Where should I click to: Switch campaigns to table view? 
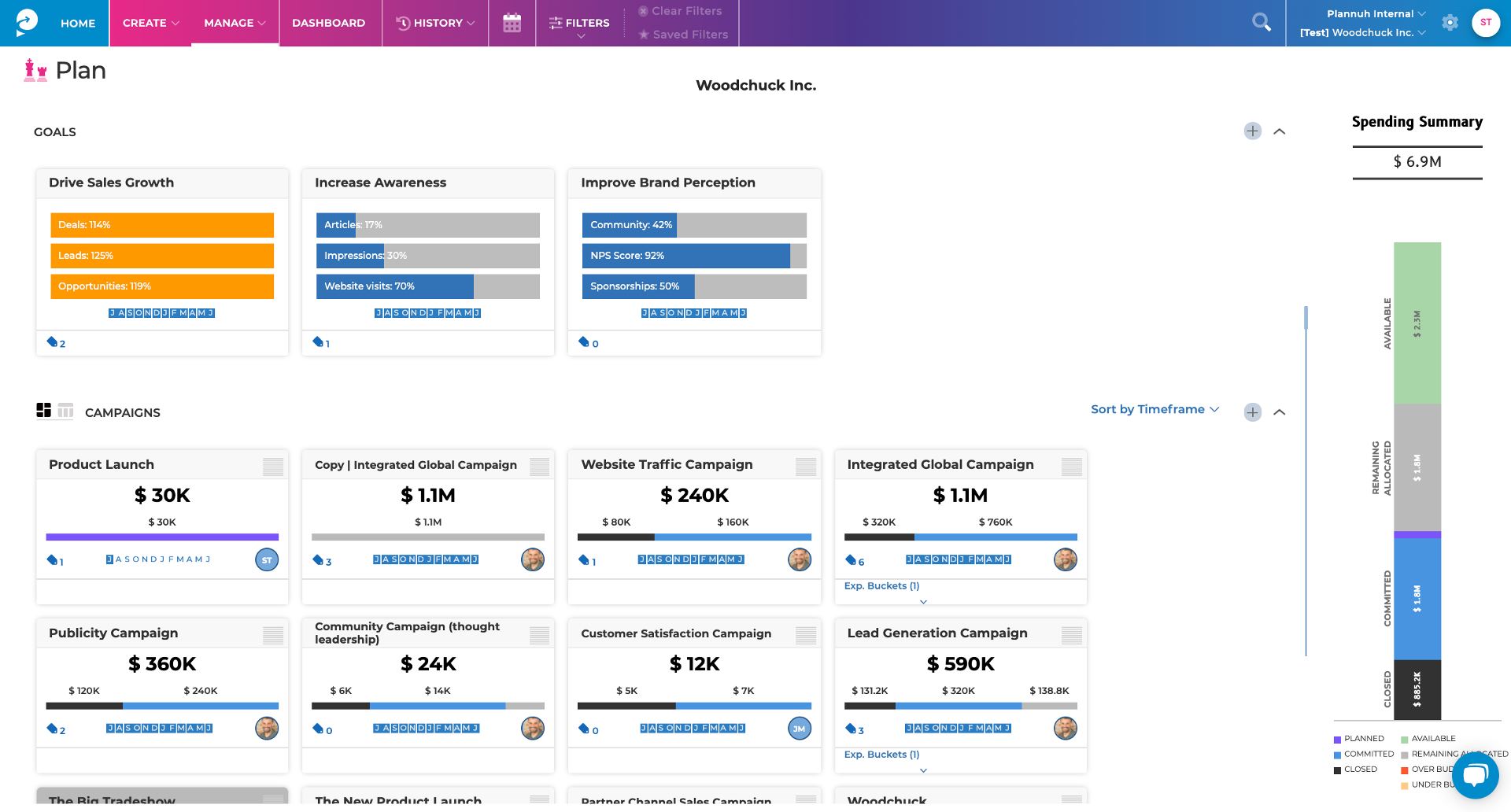(65, 409)
